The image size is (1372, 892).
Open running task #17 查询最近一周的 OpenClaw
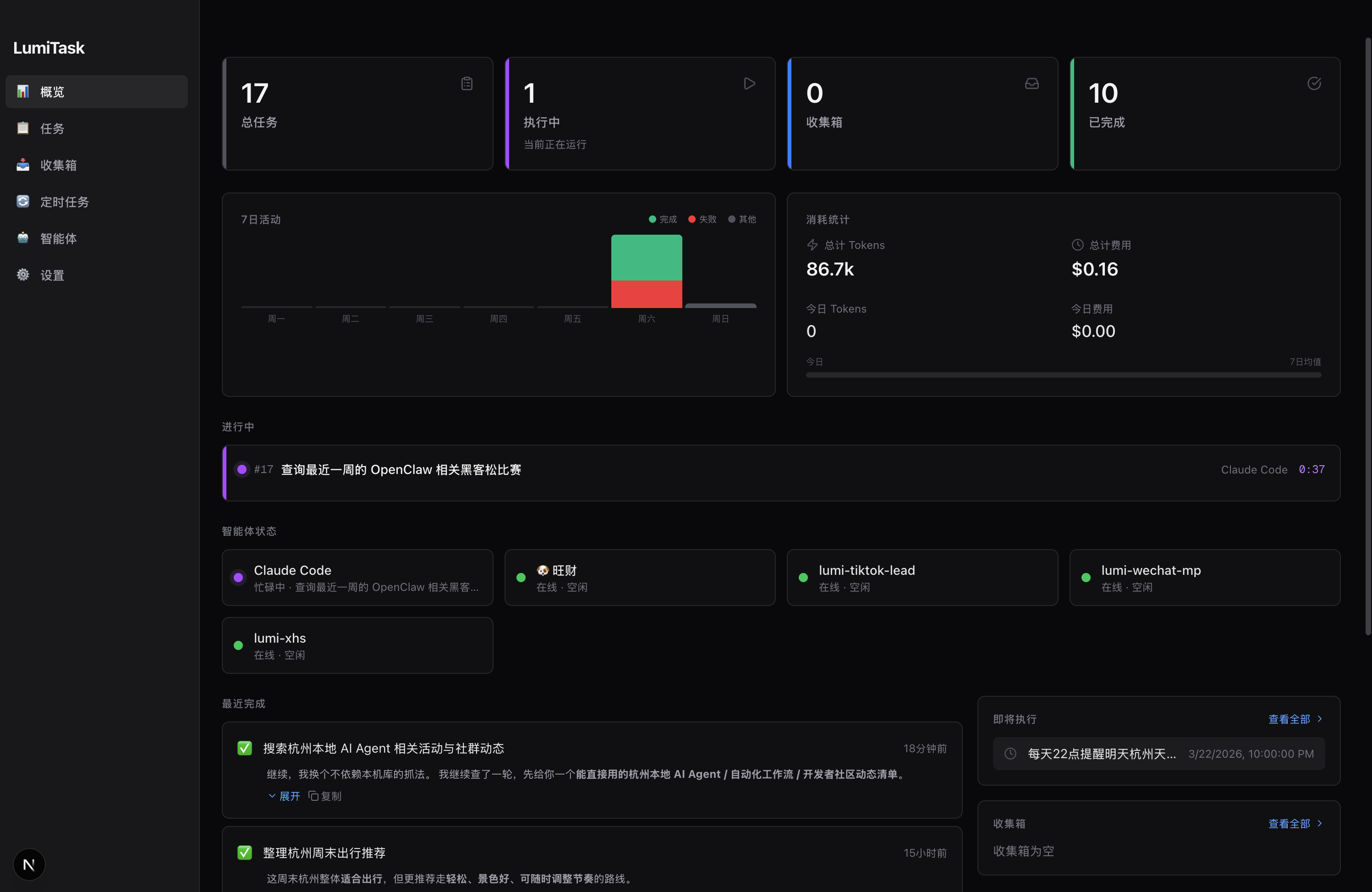(x=781, y=473)
